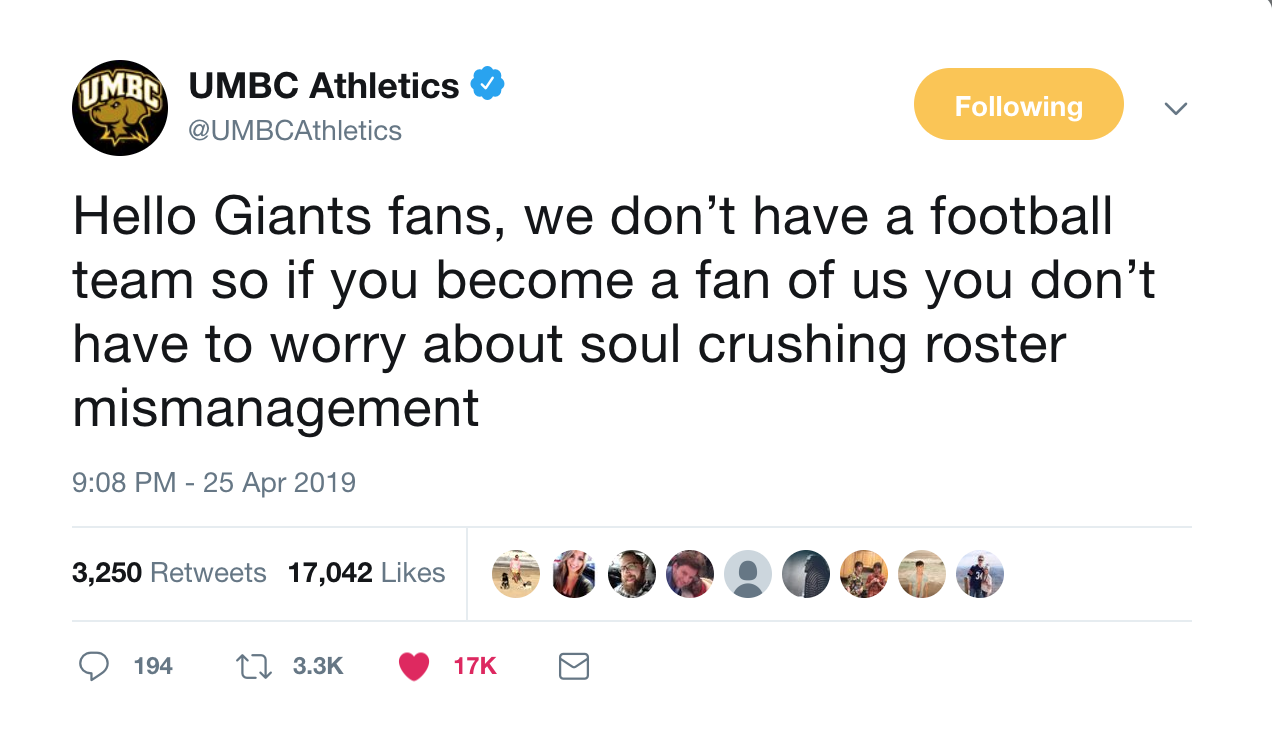This screenshot has height=744, width=1272.
Task: View the 17,042 Likes list
Action: (x=366, y=573)
